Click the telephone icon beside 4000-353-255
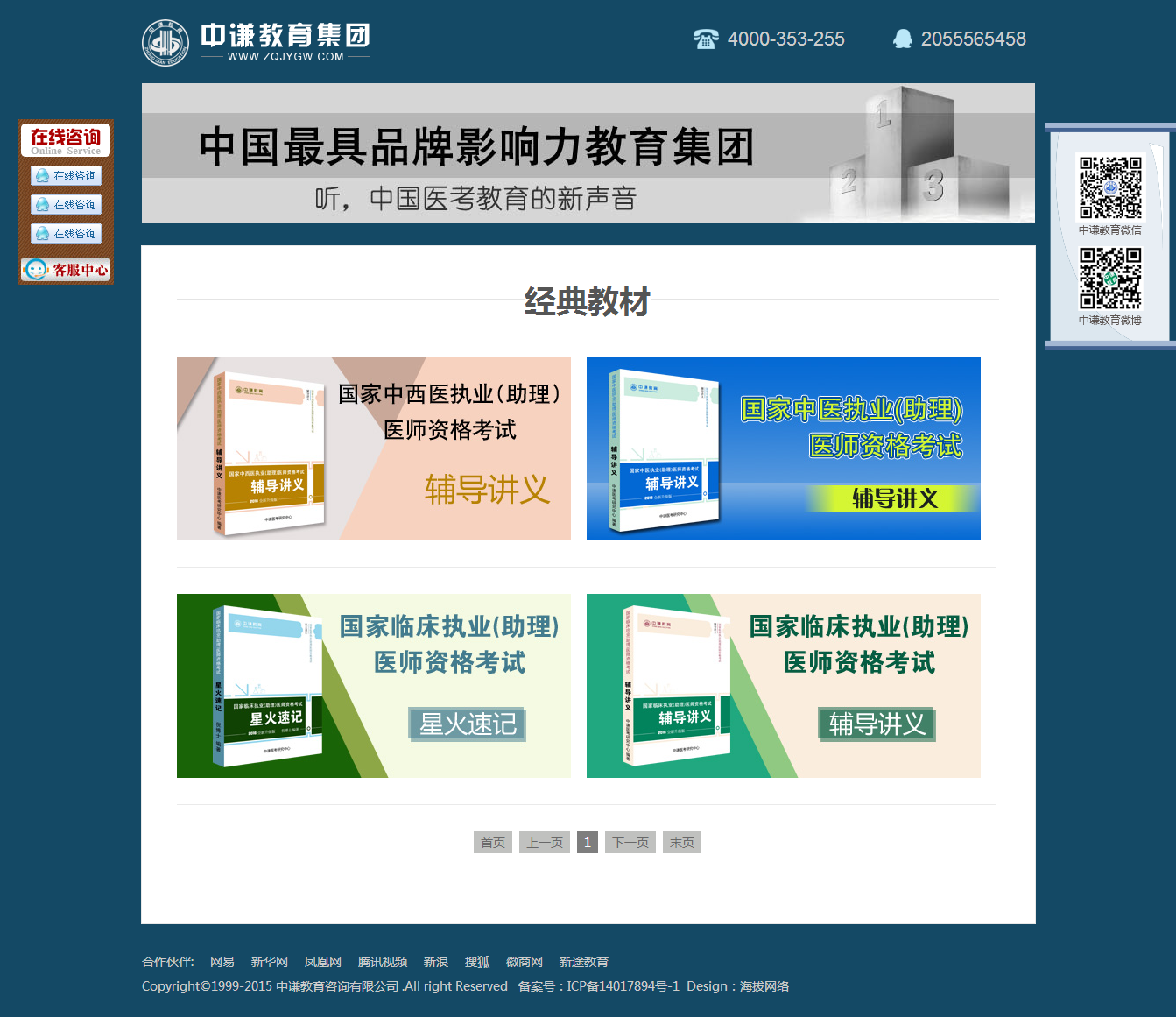This screenshot has height=1017, width=1176. [x=706, y=39]
